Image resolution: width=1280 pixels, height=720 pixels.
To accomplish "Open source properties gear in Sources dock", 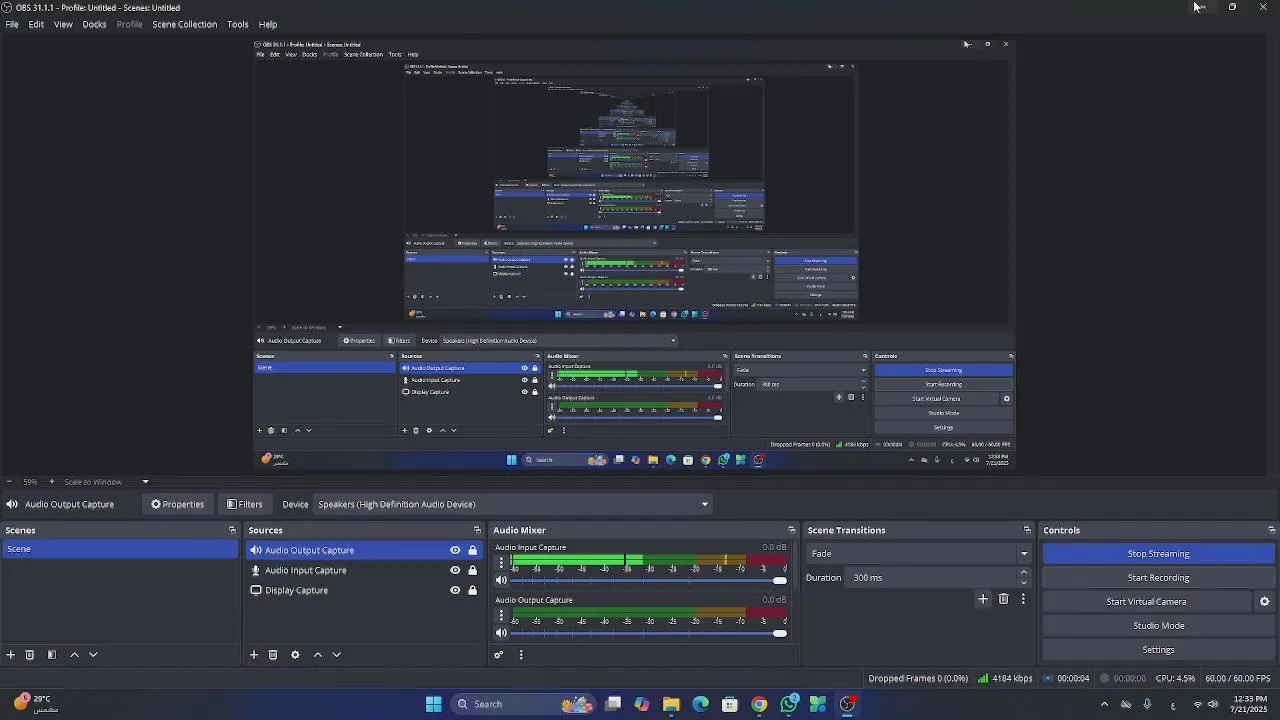I will pos(295,655).
